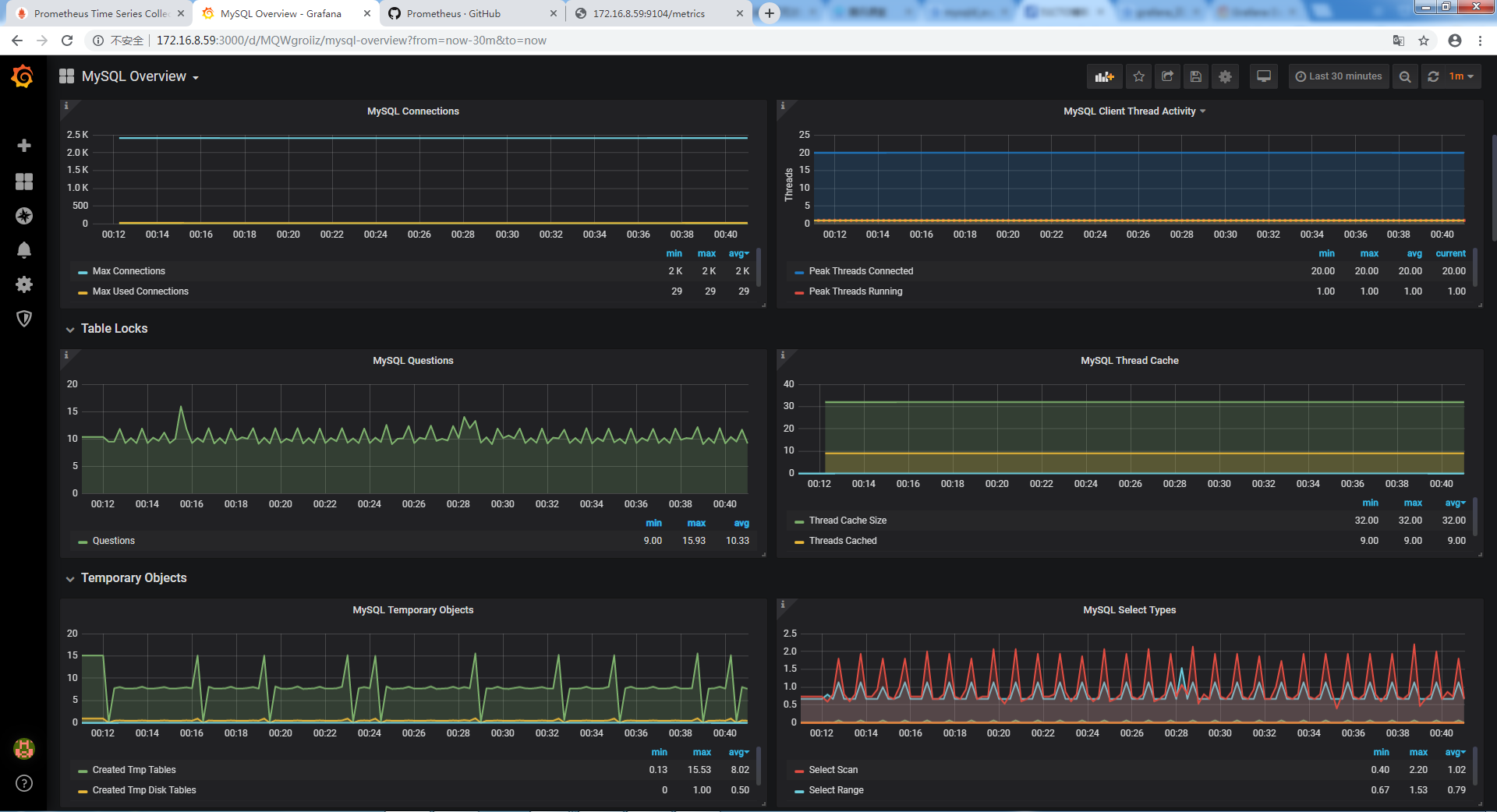Open the MySQL Connections panel title menu

pyautogui.click(x=413, y=111)
